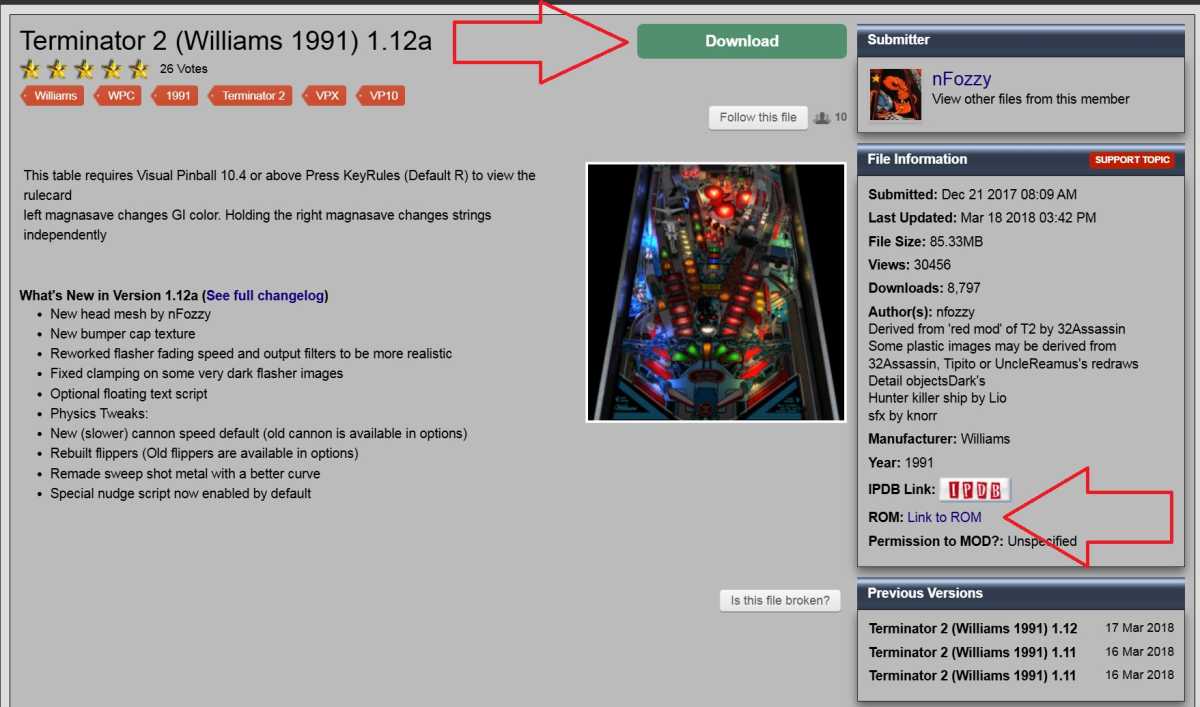Open the WPC tag
Screen dimensions: 1200x707
pos(120,96)
